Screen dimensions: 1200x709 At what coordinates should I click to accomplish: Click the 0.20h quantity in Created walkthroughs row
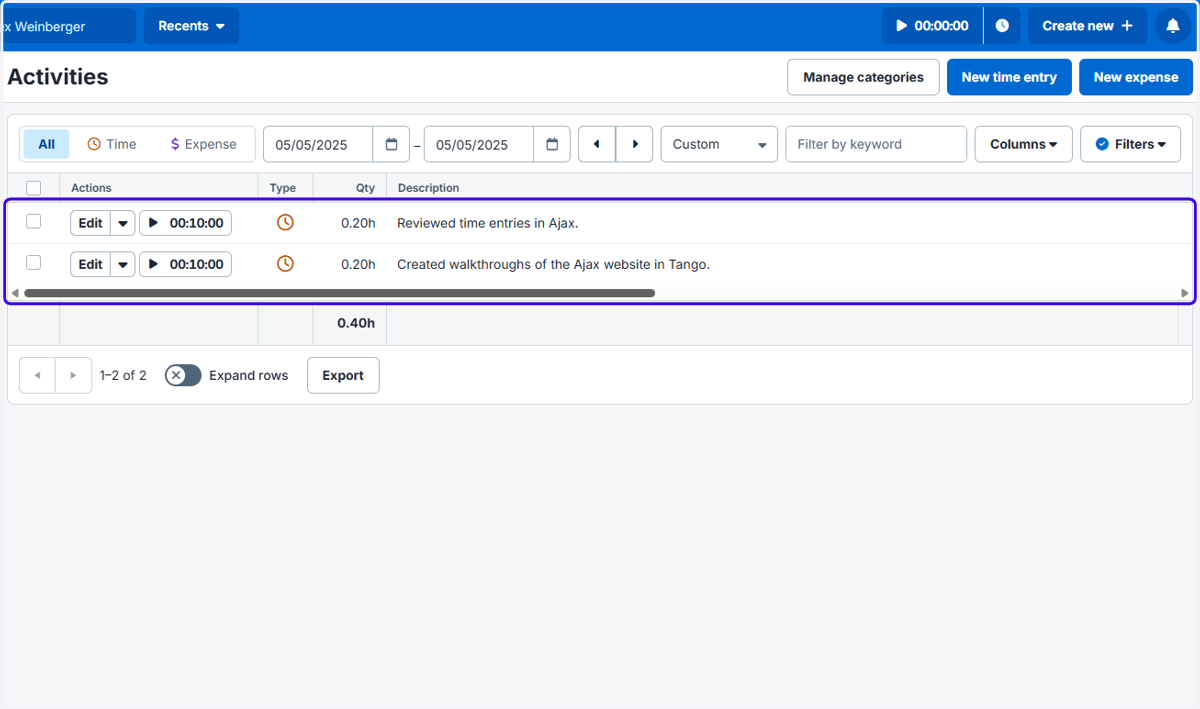coord(358,264)
